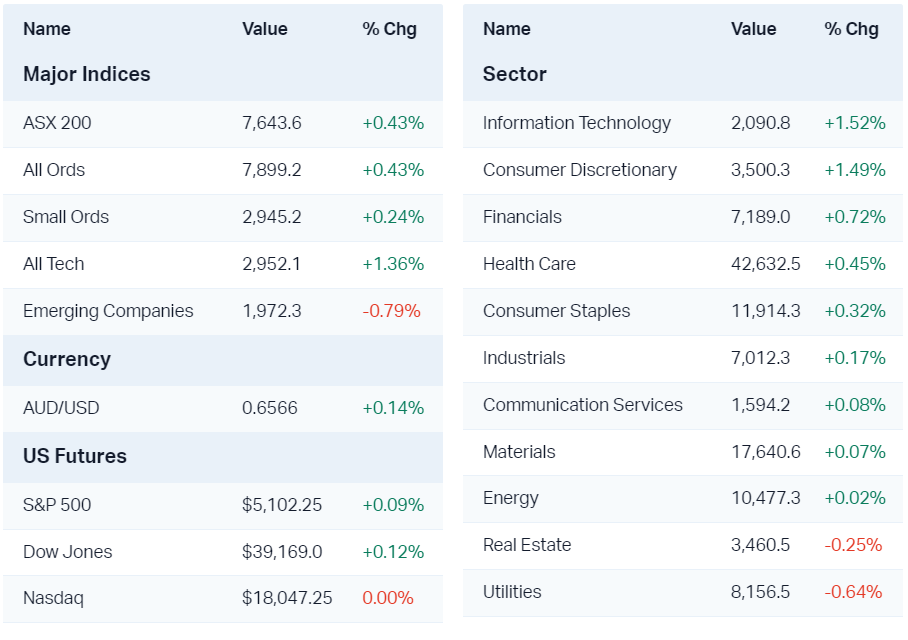Screen dimensions: 908x640
Task: Open the Dow Jones futures row
Action: [68, 552]
